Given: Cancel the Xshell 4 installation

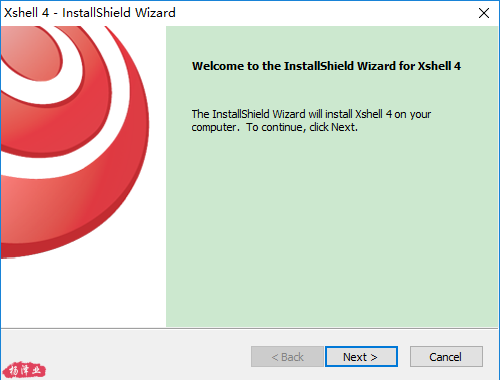Looking at the screenshot, I should click(446, 357).
